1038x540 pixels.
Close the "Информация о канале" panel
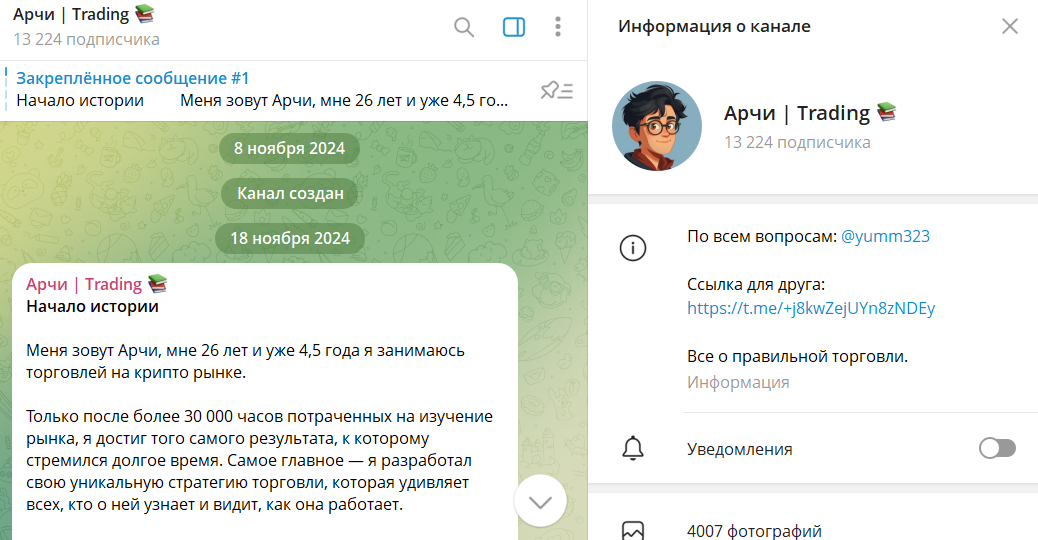1009,27
